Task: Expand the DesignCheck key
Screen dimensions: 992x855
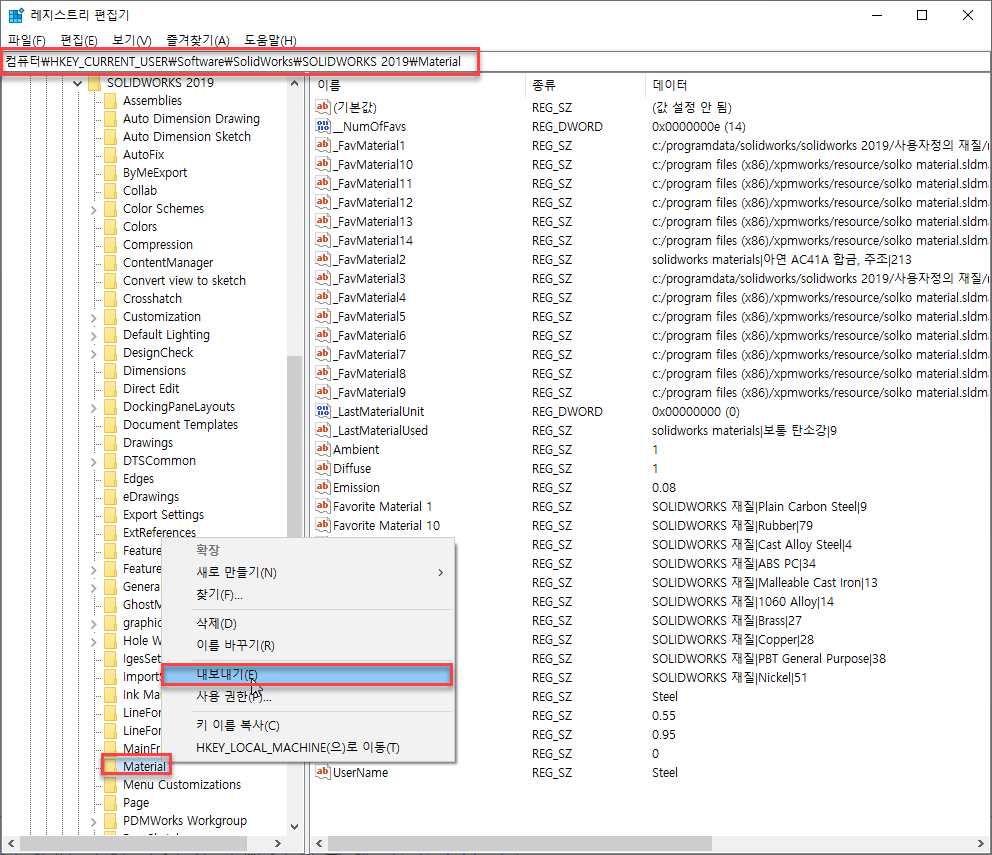Action: point(94,354)
